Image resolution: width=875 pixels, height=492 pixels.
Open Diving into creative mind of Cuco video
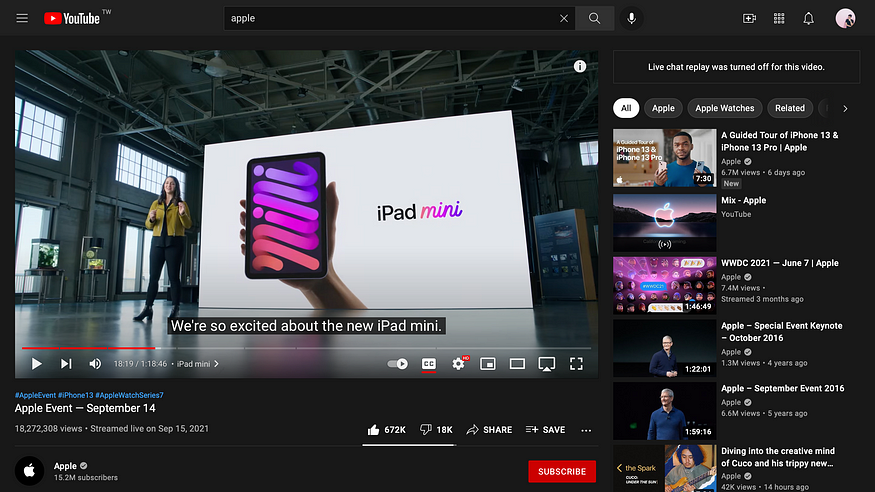pyautogui.click(x=777, y=457)
